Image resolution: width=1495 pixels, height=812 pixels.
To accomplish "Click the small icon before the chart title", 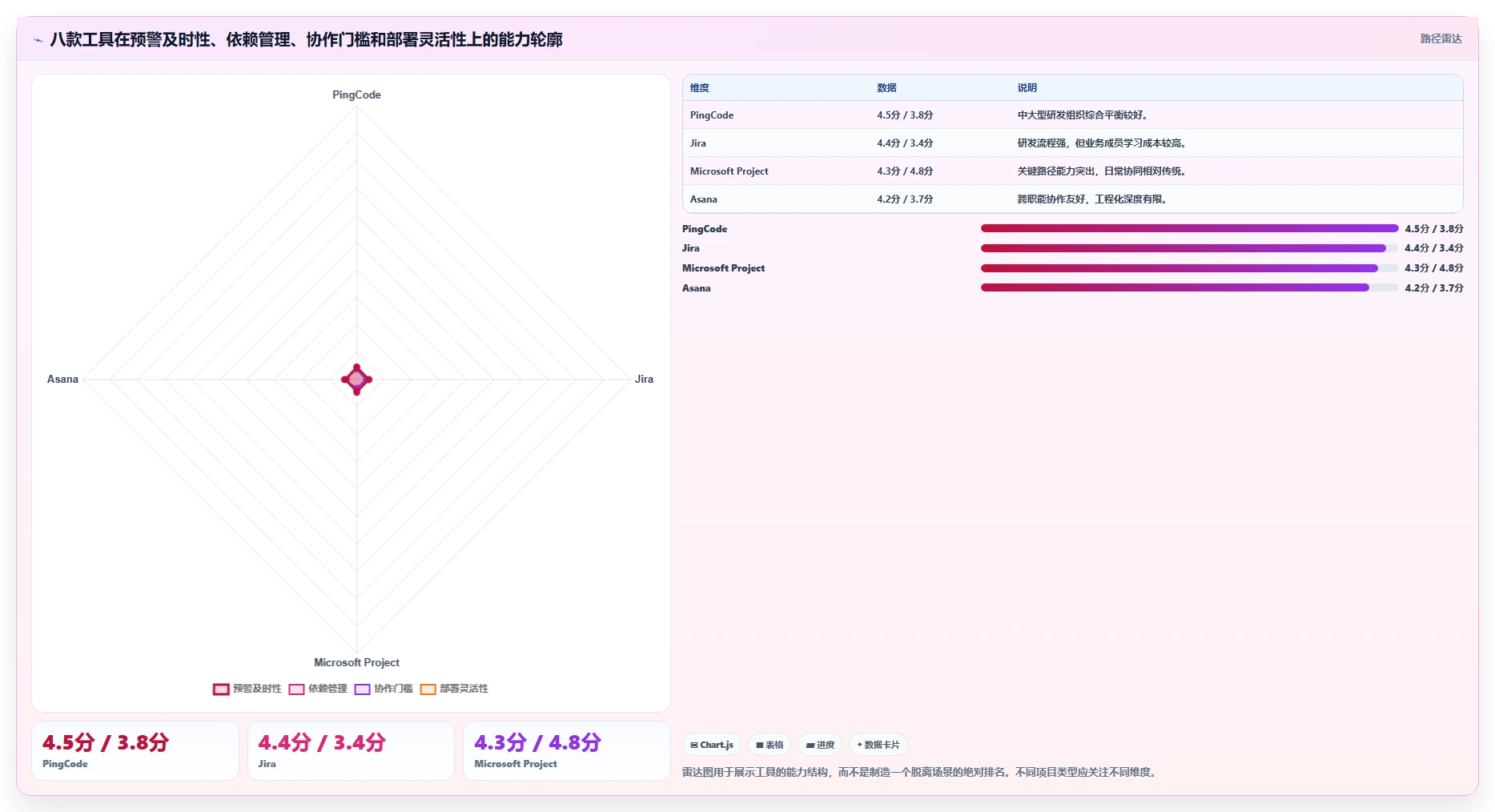I will tap(38, 39).
